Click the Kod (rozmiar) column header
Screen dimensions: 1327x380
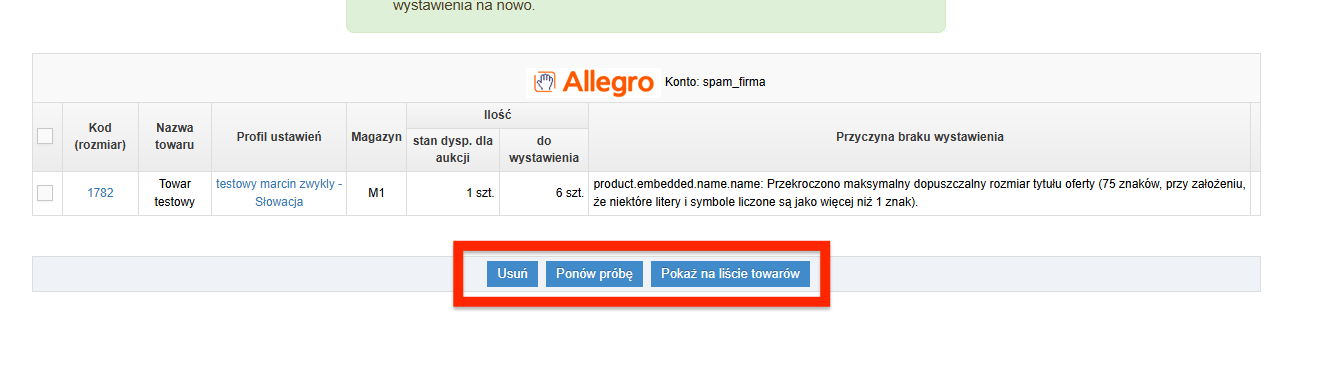coord(100,136)
